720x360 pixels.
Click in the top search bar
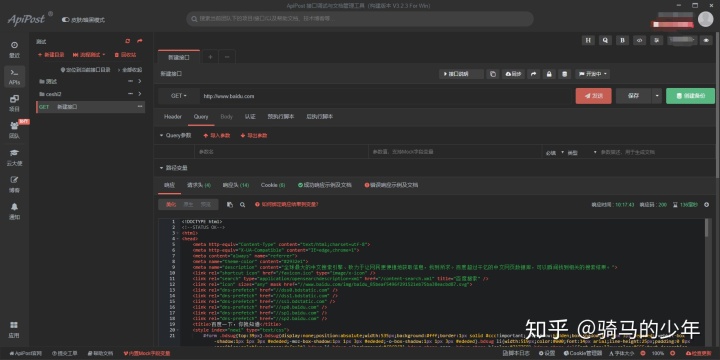[x=360, y=19]
